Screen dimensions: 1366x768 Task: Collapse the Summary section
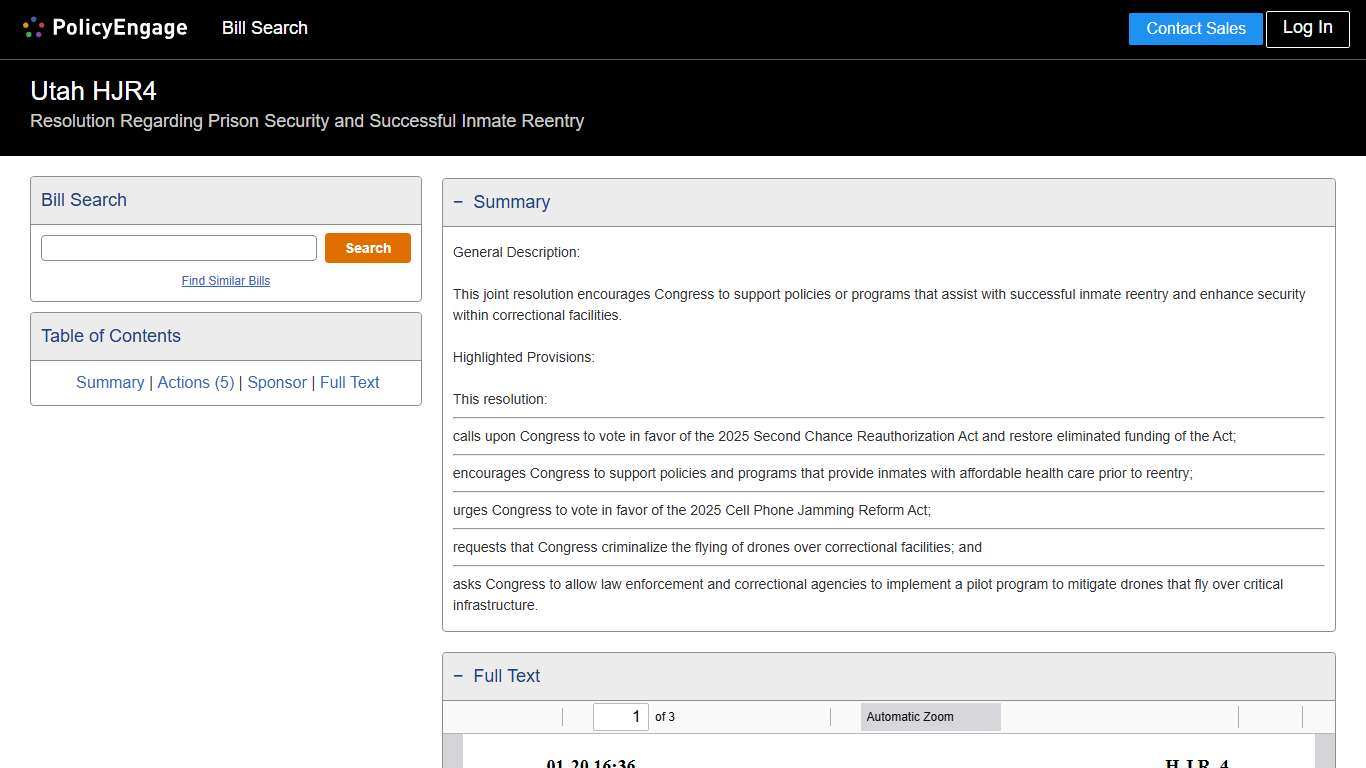[459, 201]
